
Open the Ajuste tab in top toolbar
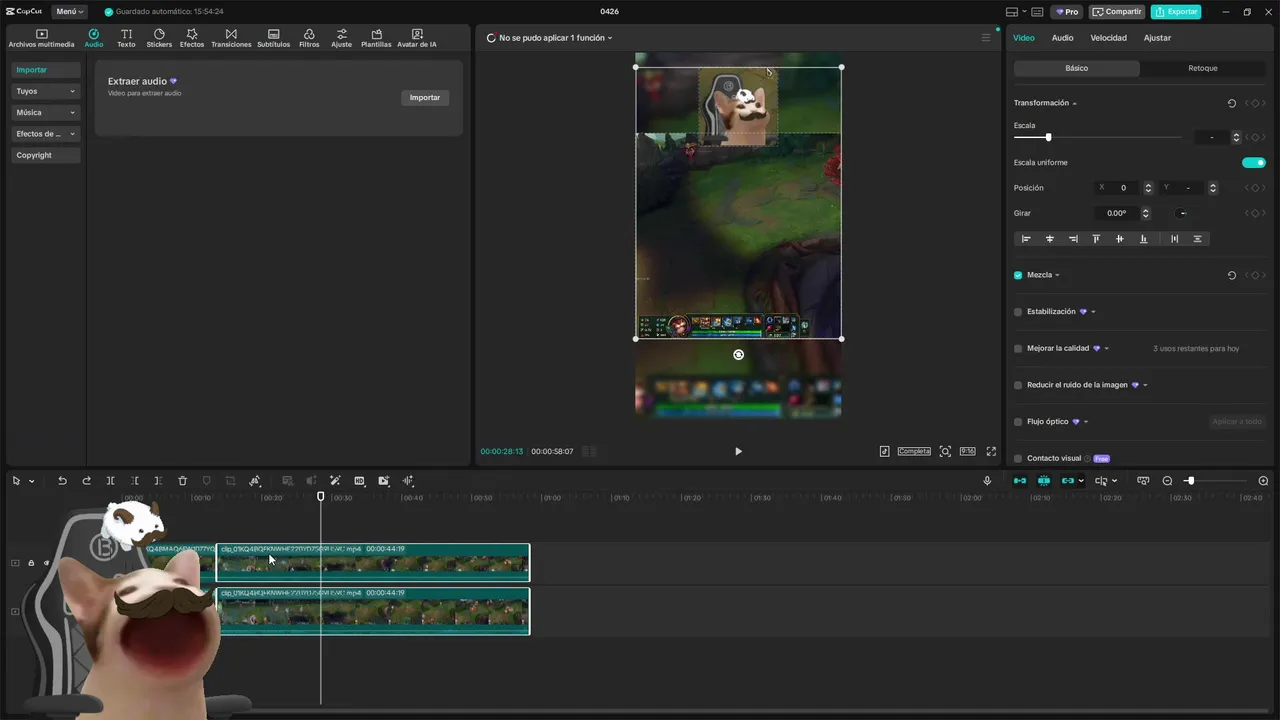(x=342, y=38)
